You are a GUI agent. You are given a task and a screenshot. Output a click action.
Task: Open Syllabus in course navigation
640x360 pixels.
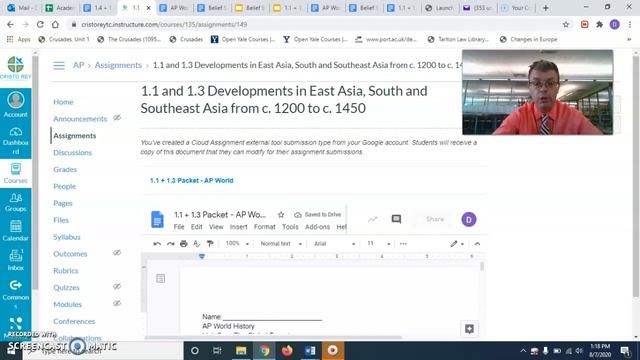tap(67, 237)
